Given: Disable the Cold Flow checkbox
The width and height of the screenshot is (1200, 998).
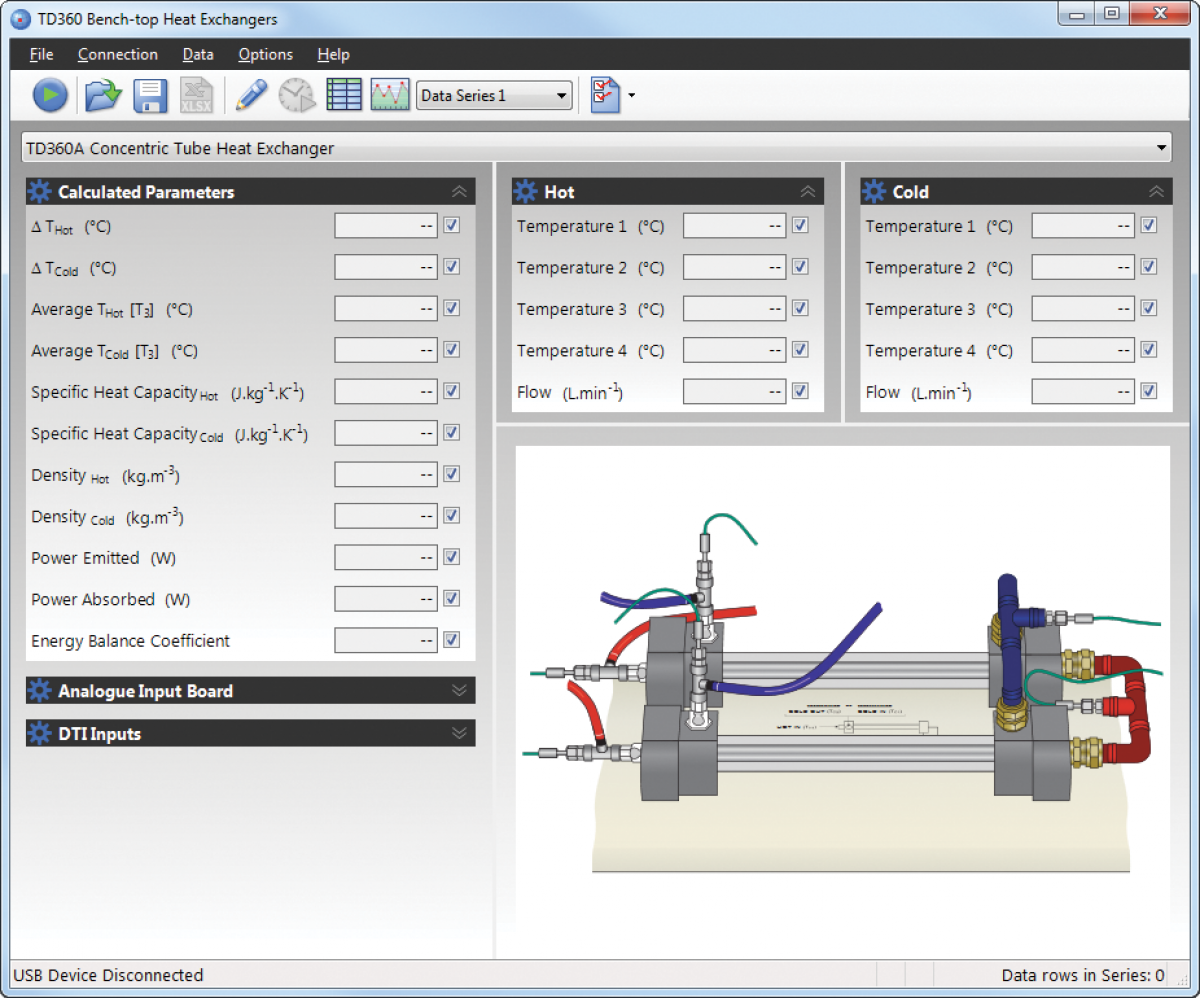Looking at the screenshot, I should pyautogui.click(x=1147, y=392).
